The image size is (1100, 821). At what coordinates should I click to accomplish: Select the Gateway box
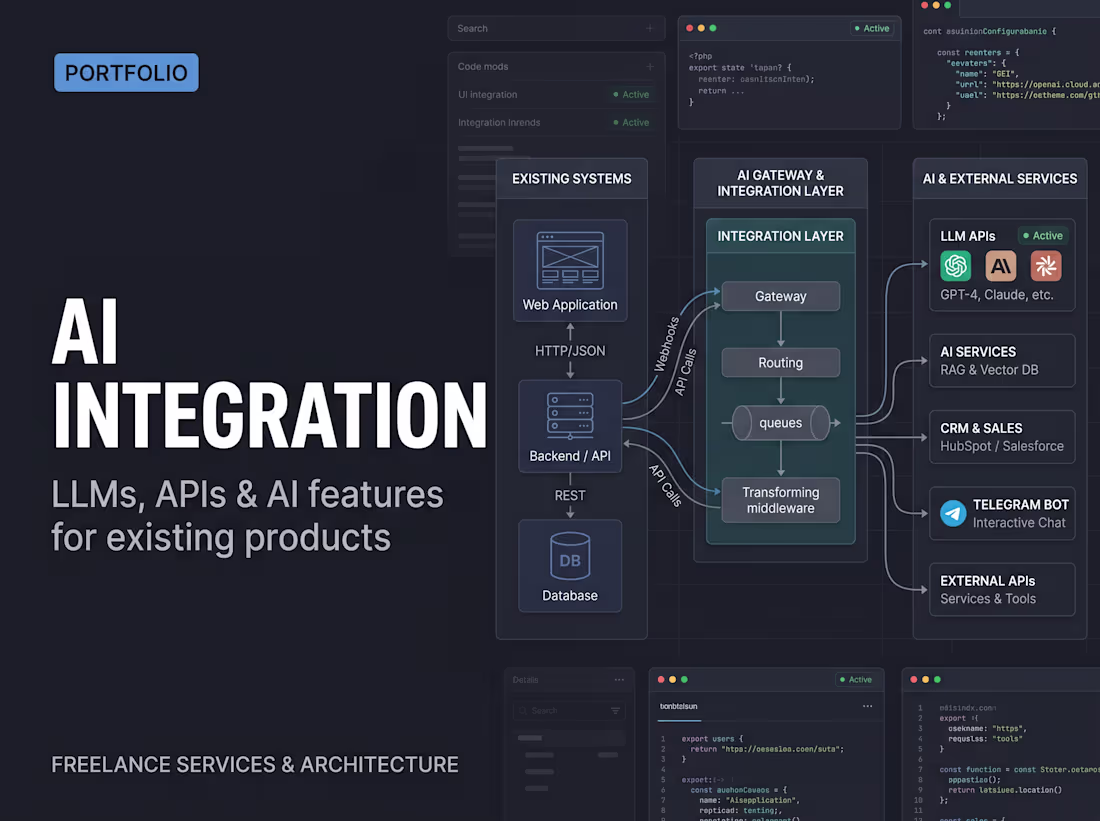tap(781, 296)
